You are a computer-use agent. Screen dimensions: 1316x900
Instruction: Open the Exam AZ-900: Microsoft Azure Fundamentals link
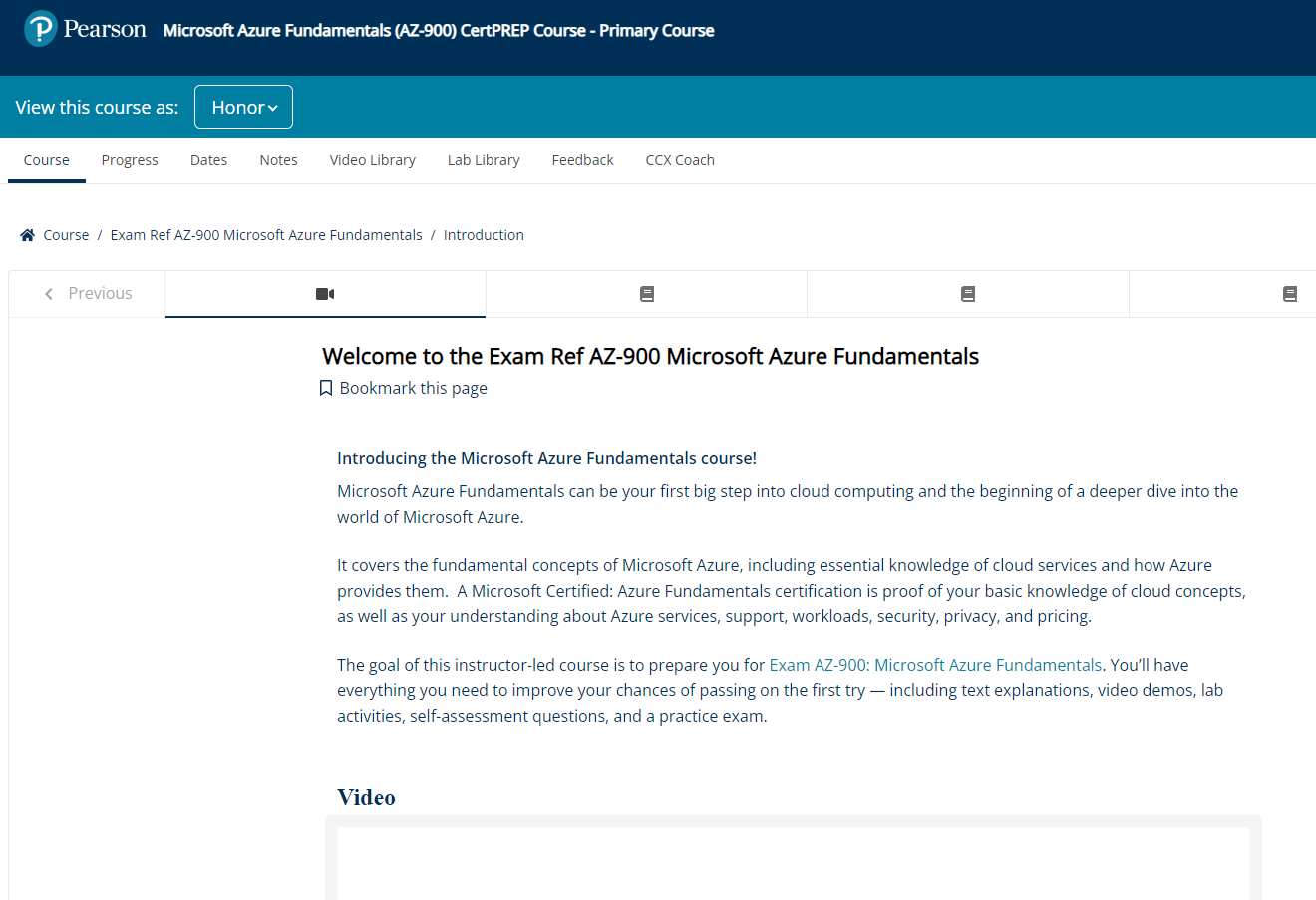935,665
